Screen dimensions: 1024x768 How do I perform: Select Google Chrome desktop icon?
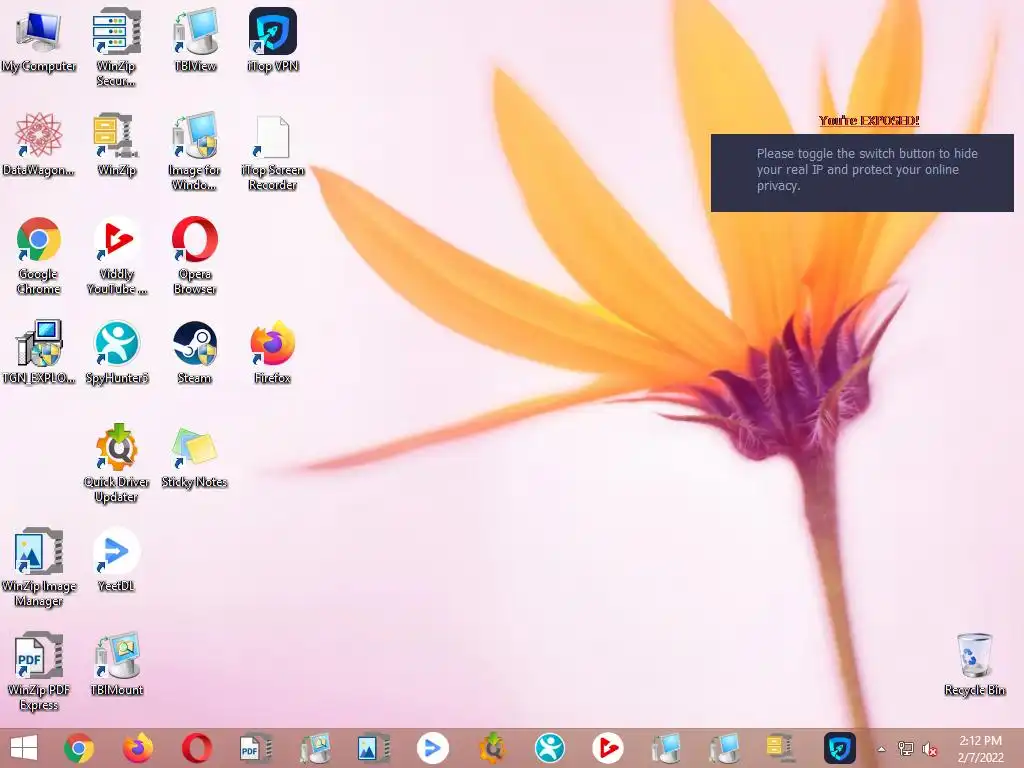[x=39, y=255]
